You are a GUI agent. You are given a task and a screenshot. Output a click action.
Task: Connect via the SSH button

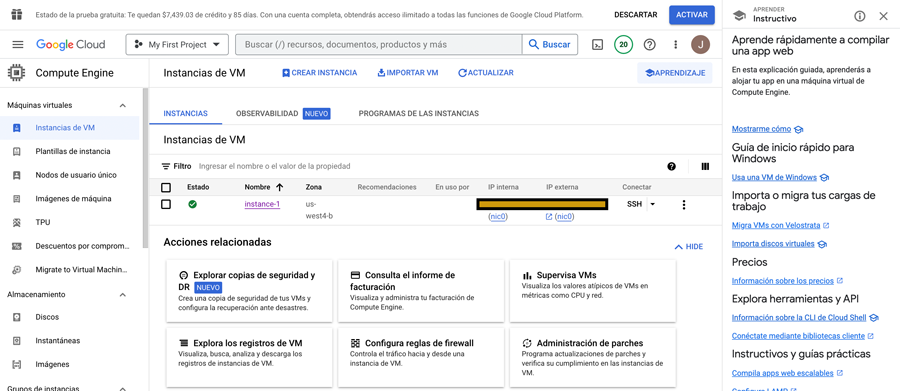coord(634,204)
